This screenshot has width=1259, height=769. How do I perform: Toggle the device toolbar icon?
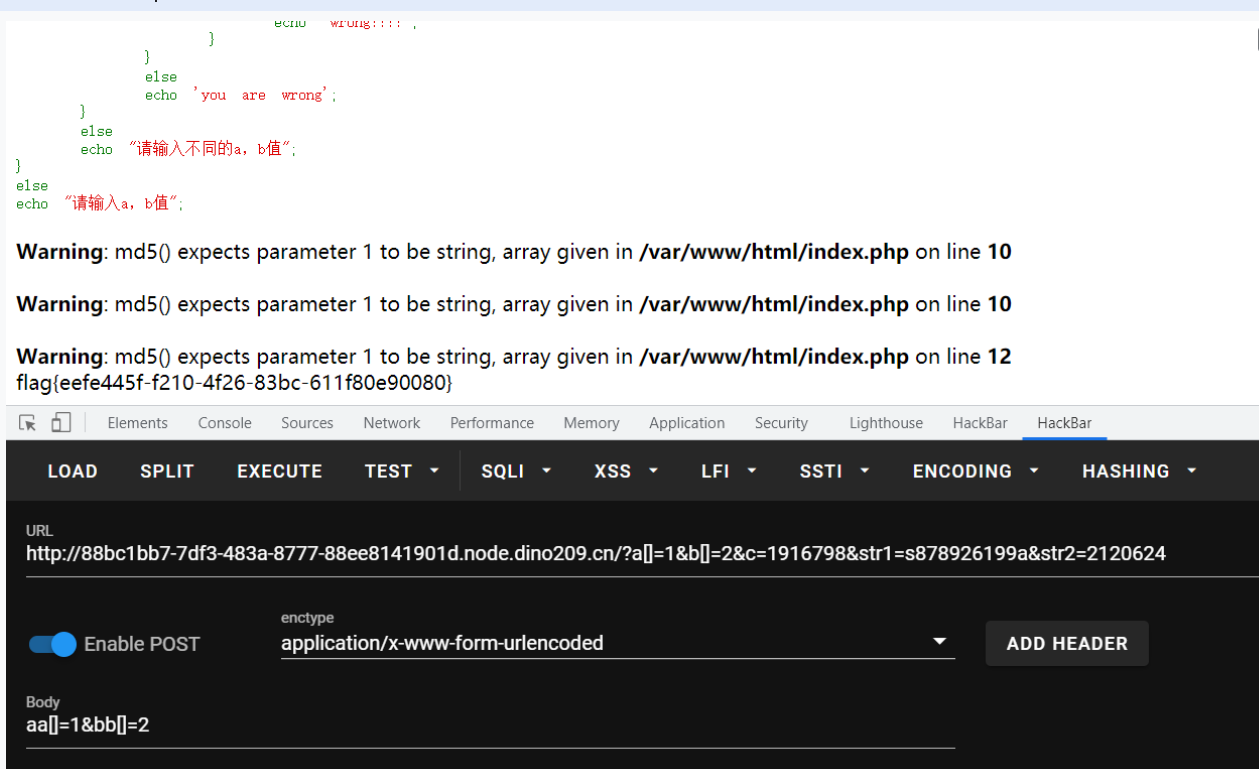click(x=61, y=423)
